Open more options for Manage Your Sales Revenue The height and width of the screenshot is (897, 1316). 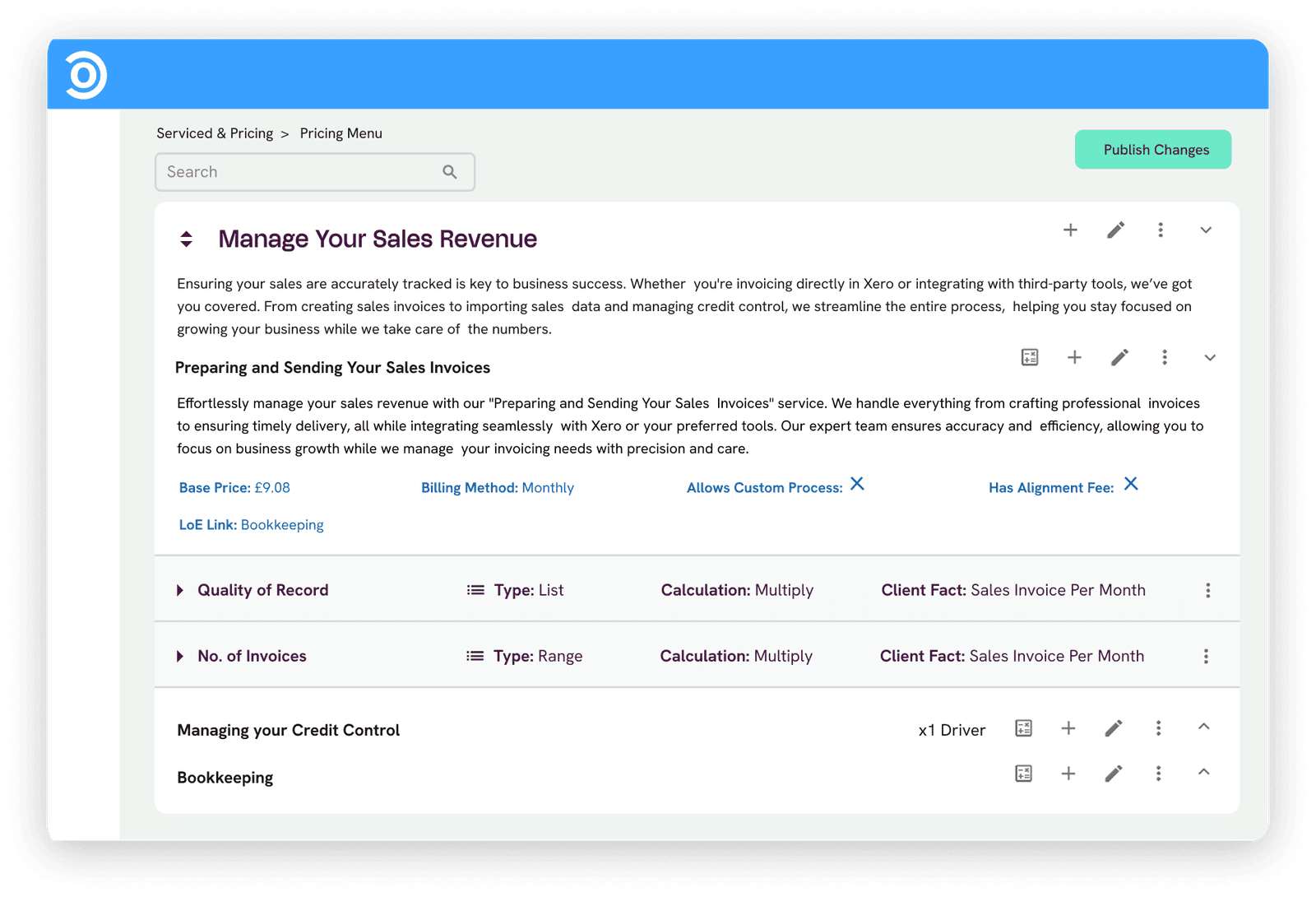tap(1161, 230)
